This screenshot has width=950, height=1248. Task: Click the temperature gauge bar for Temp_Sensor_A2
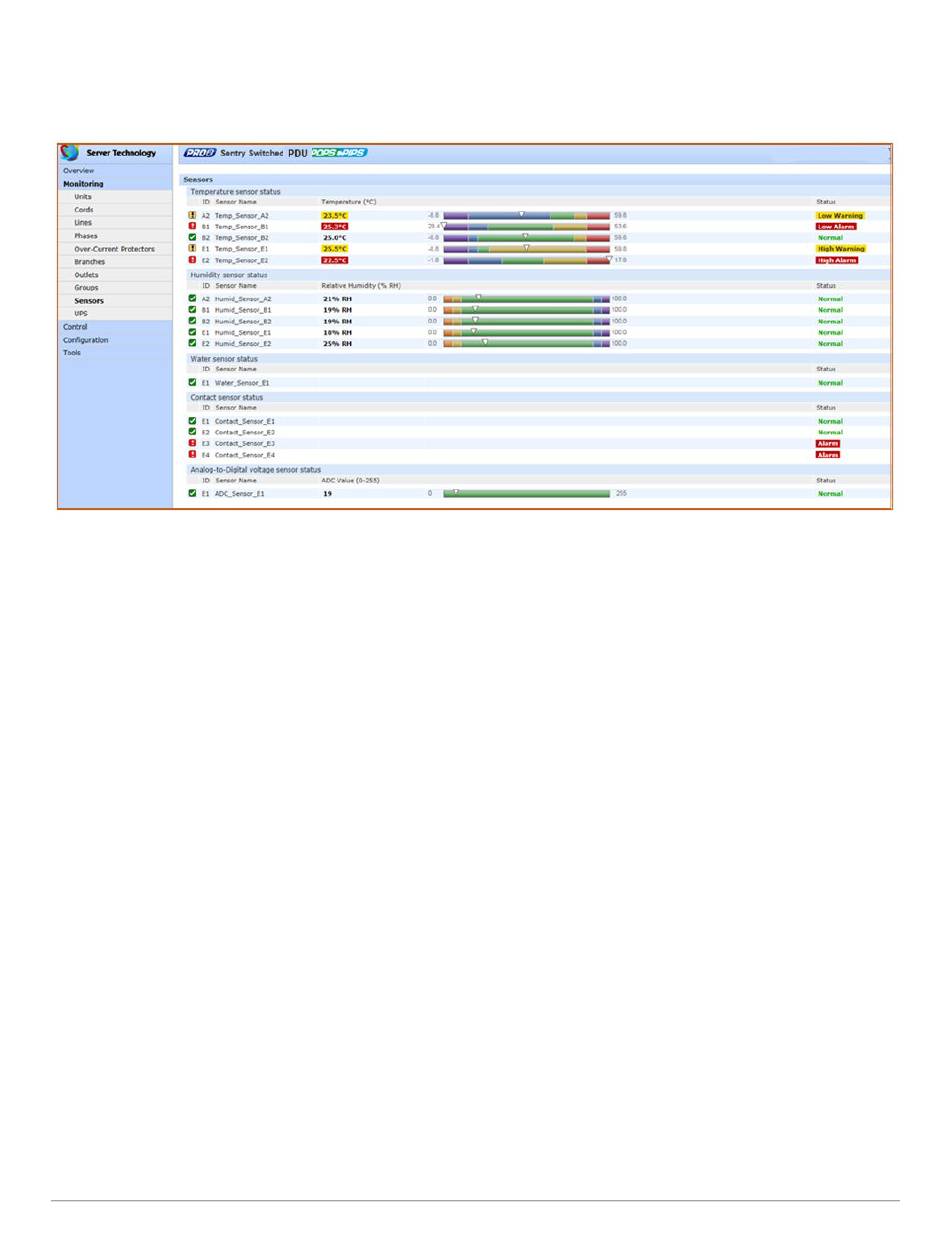point(526,215)
